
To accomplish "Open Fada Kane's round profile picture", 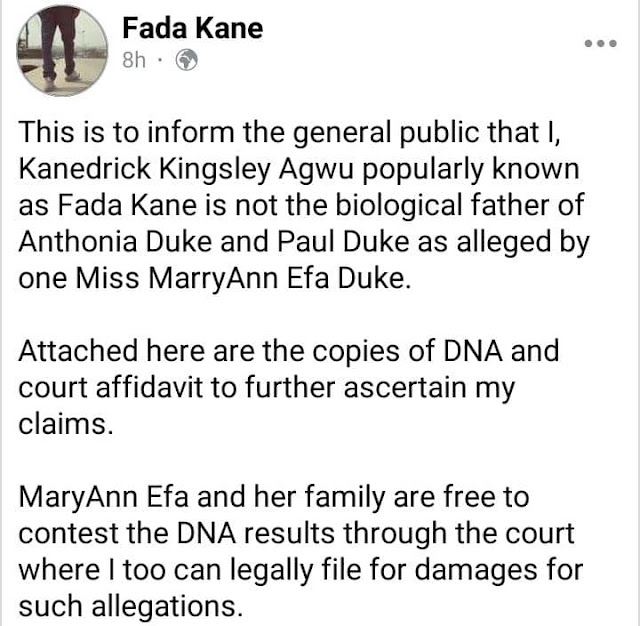I will point(62,51).
